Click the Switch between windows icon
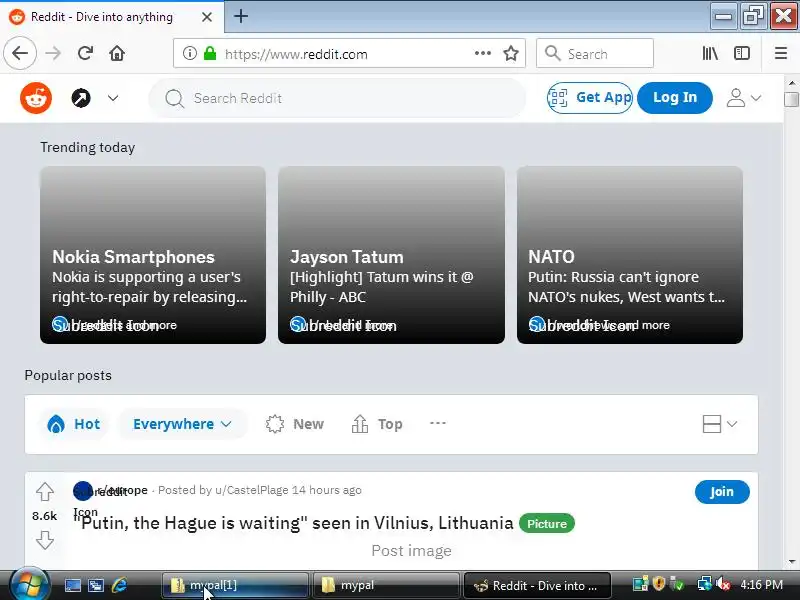This screenshot has height=600, width=800. tap(96, 585)
